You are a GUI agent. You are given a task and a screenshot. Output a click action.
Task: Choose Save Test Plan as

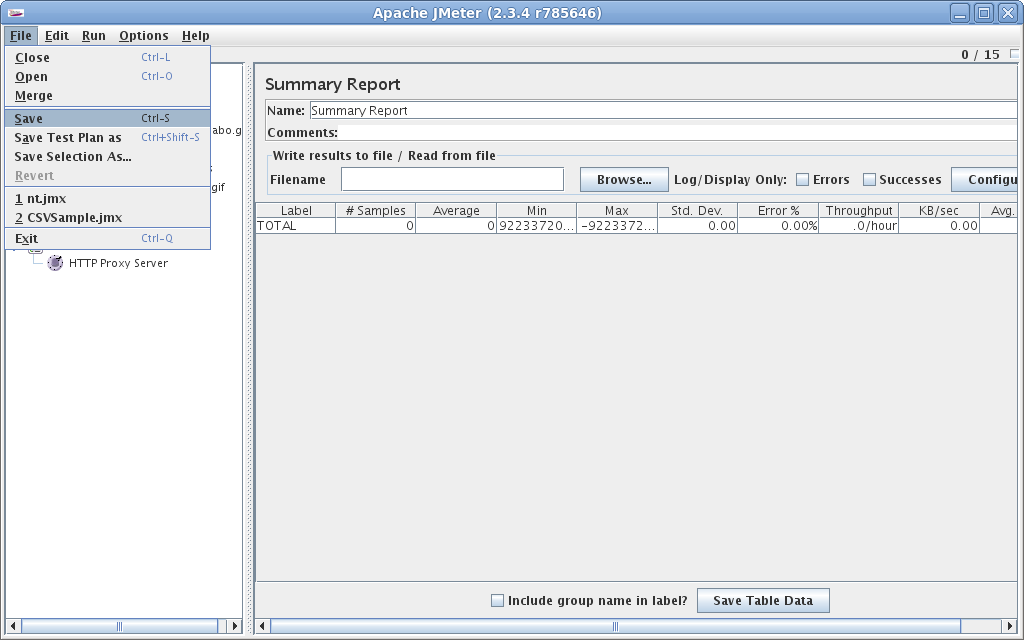click(108, 137)
